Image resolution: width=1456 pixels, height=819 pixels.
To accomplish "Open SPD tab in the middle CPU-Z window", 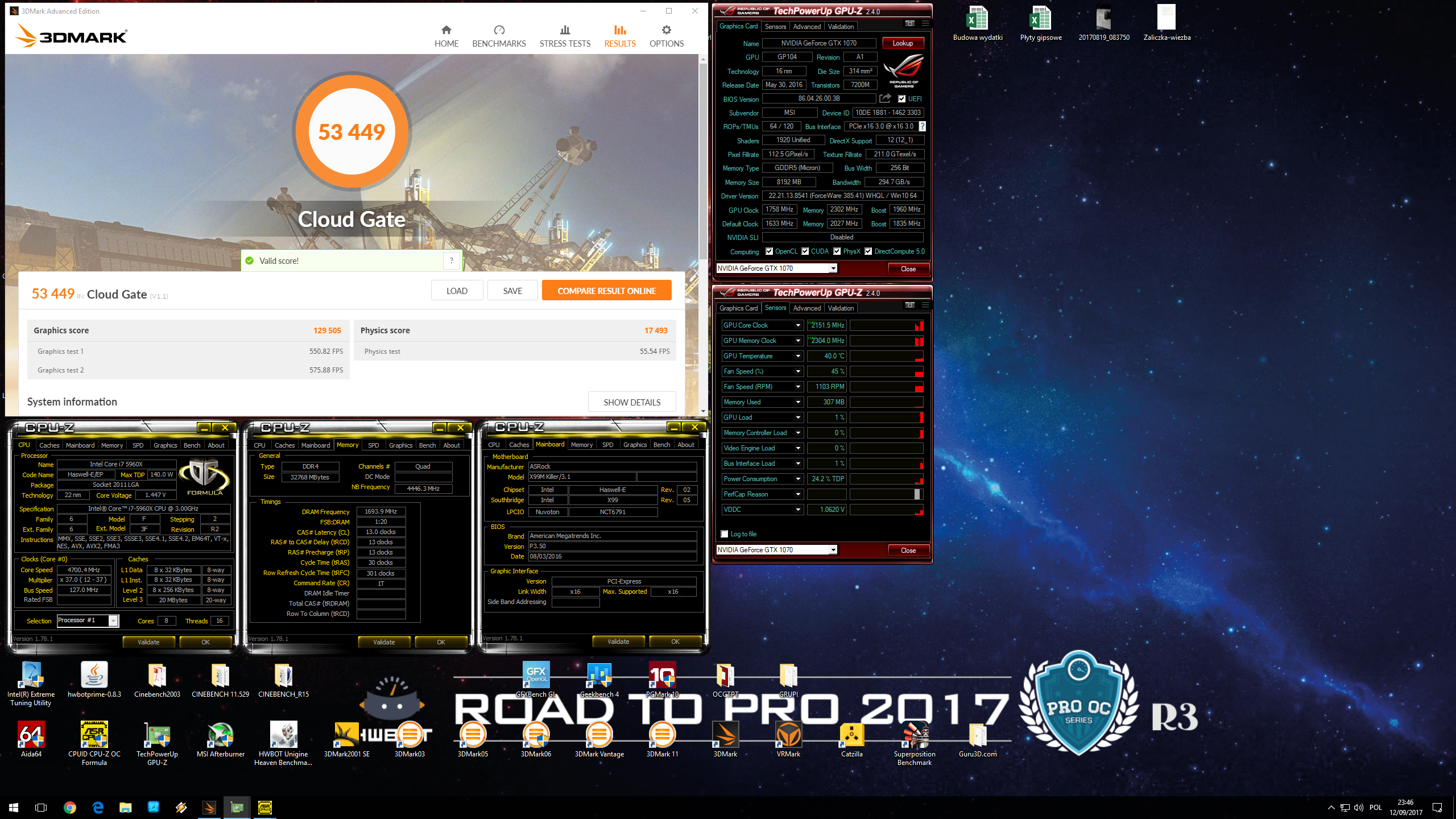I will [x=373, y=445].
